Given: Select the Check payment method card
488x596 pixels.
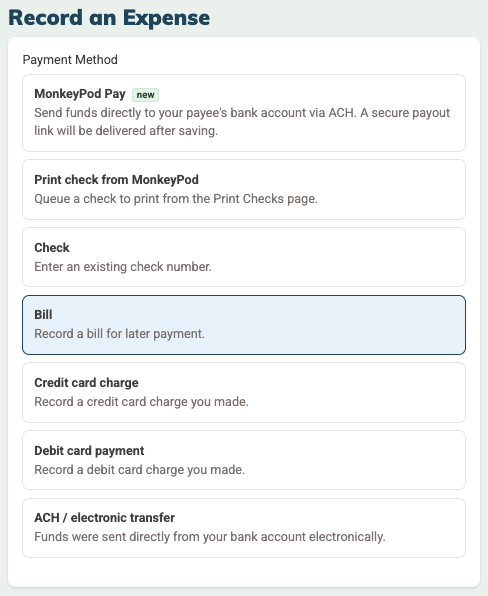Looking at the screenshot, I should (x=244, y=257).
